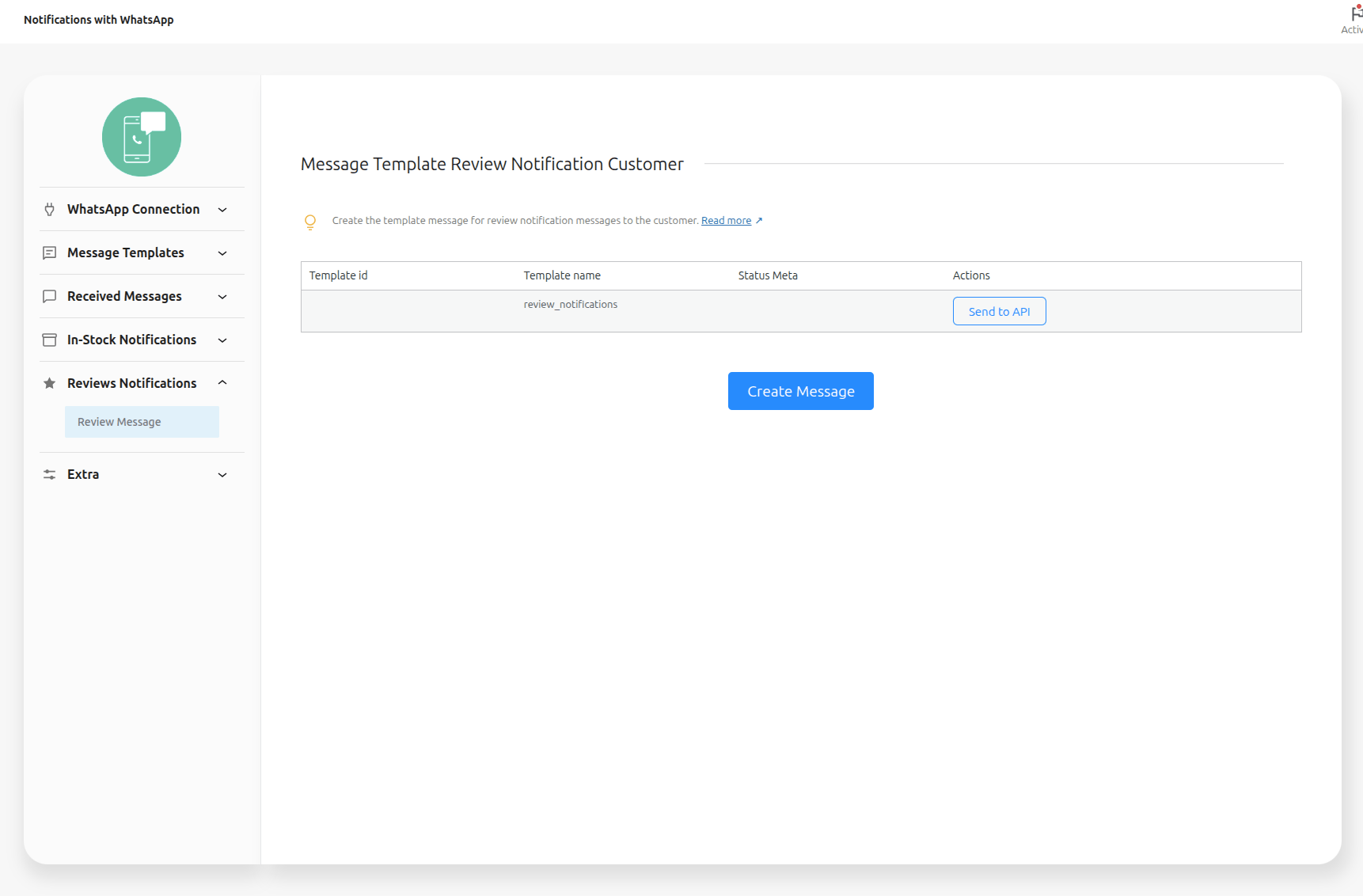The height and width of the screenshot is (896, 1363).
Task: Expand the WhatsApp Connection chevron
Action: [x=222, y=210]
